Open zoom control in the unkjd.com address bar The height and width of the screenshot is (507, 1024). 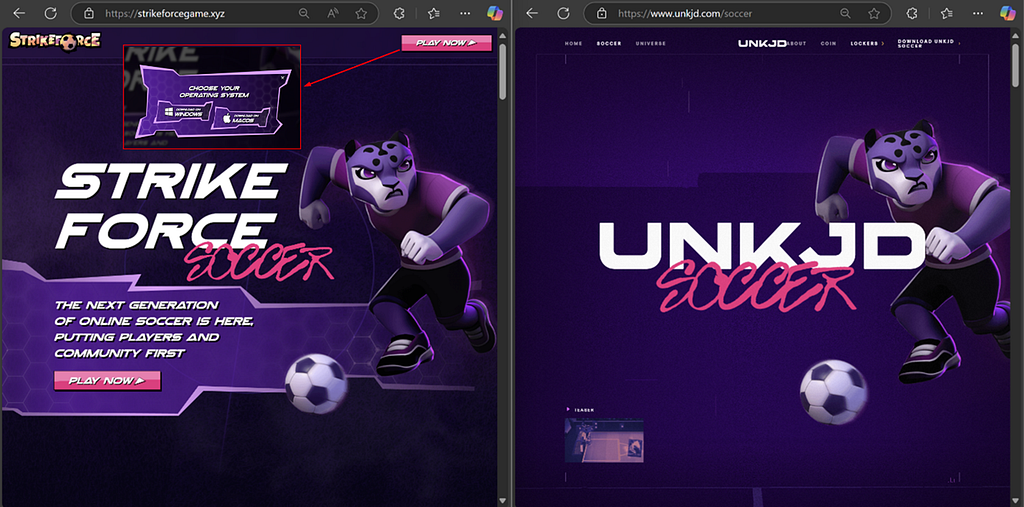click(x=845, y=13)
